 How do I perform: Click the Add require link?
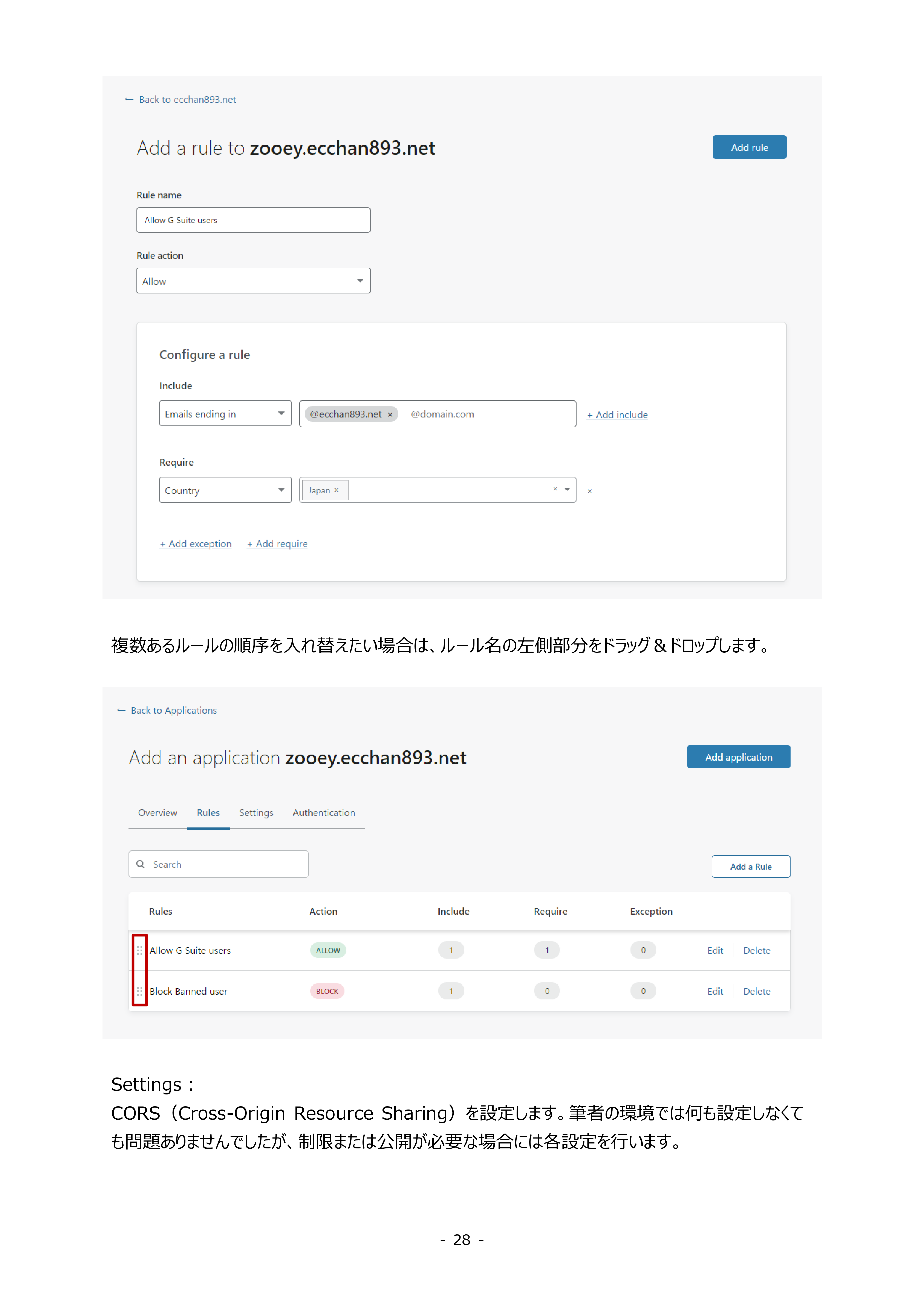(277, 544)
